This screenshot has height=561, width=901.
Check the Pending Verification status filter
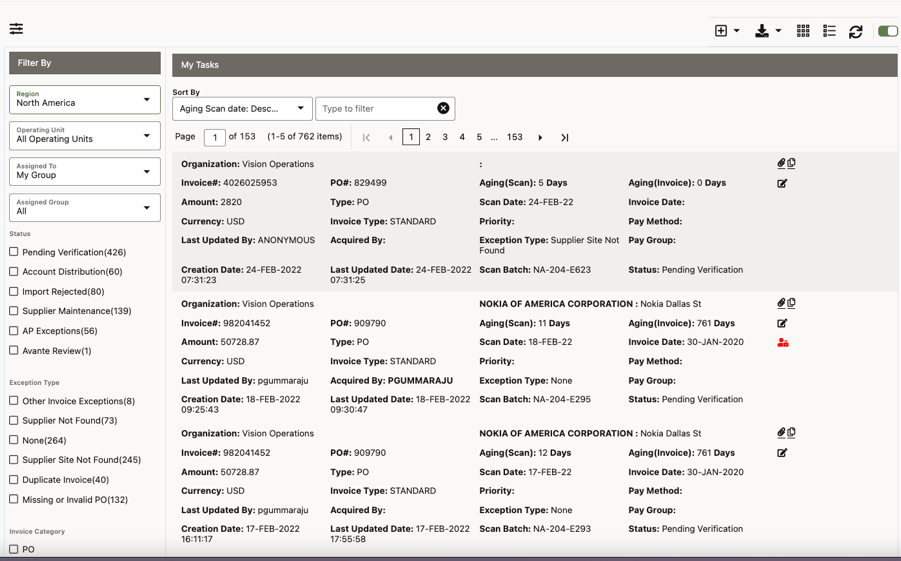(x=14, y=252)
